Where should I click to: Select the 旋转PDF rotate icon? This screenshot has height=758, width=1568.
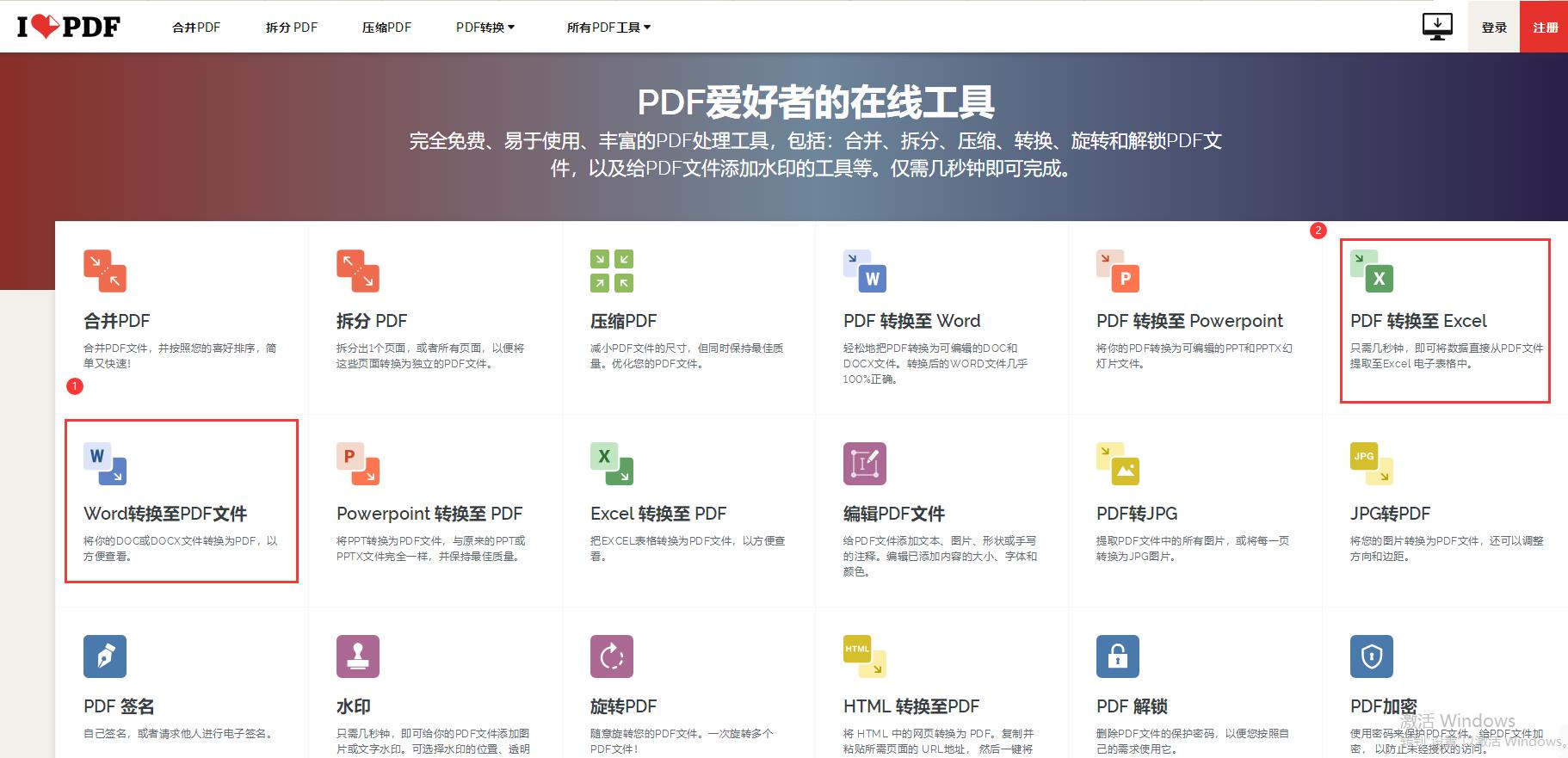click(612, 656)
